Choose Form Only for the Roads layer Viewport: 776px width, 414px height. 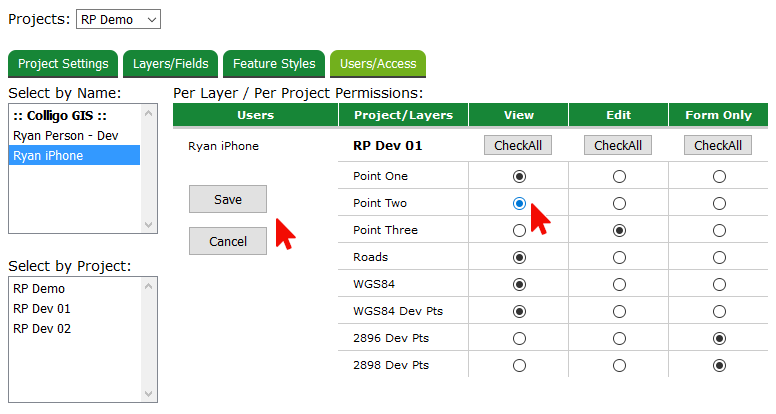(719, 257)
